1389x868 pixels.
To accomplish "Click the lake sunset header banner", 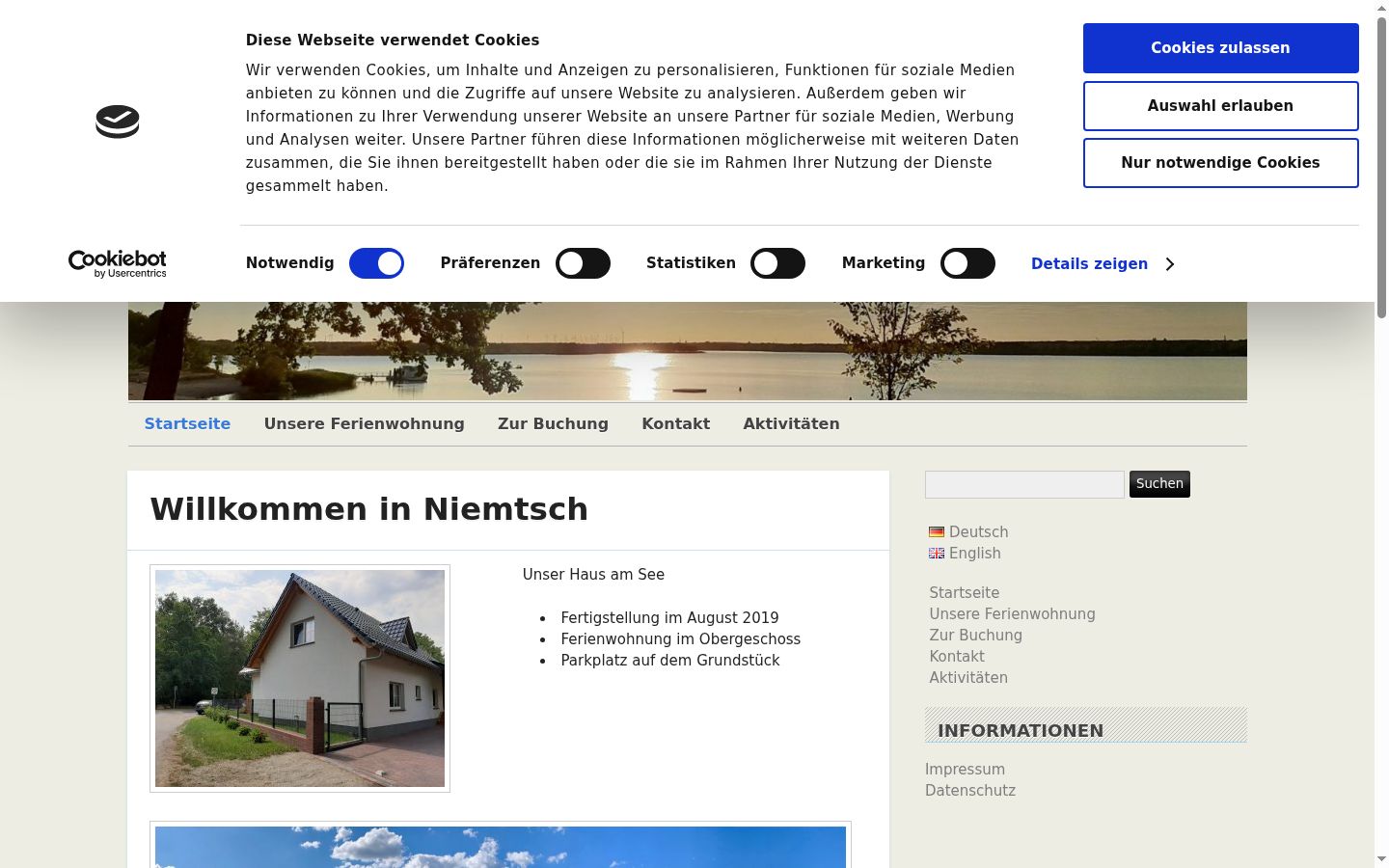I will 687,351.
